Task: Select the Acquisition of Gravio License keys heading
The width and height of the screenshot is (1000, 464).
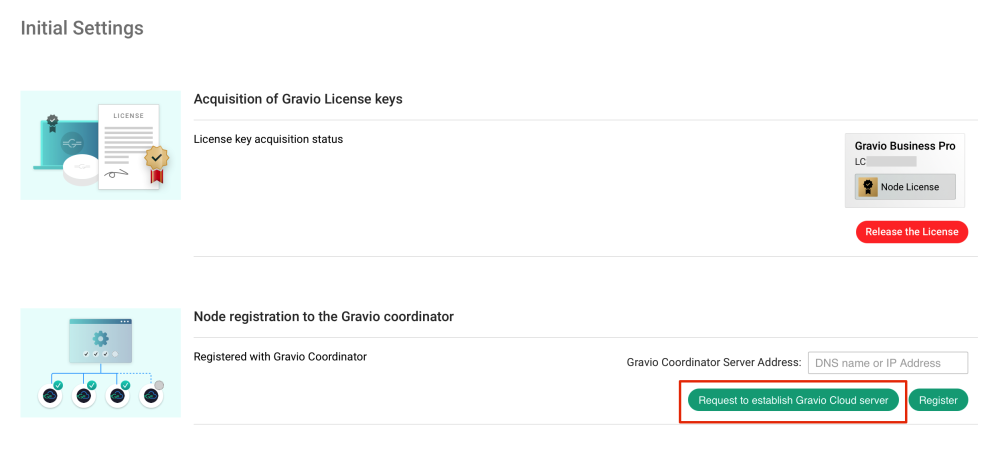Action: click(298, 99)
